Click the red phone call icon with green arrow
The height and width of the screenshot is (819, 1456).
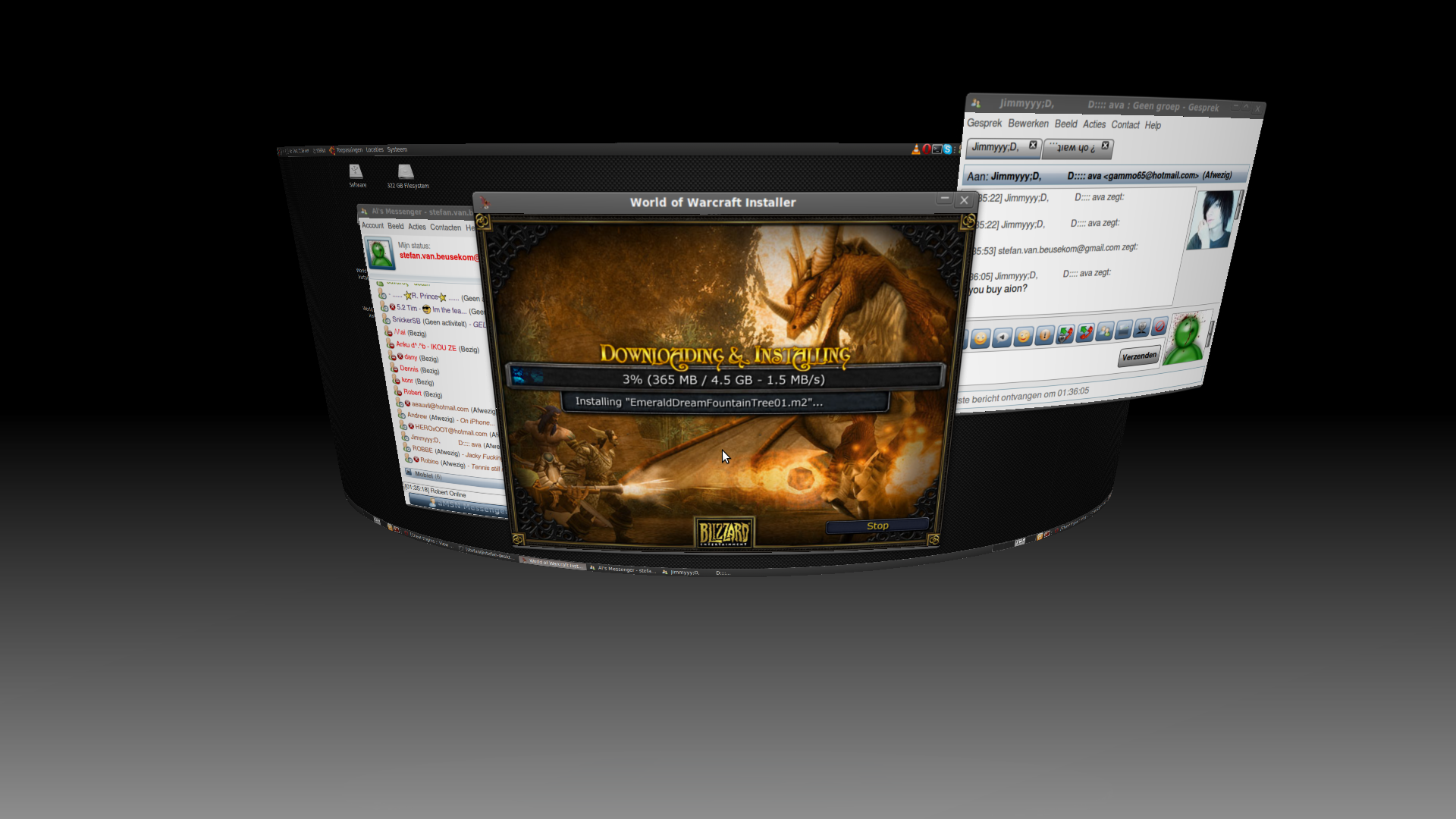click(x=1086, y=332)
